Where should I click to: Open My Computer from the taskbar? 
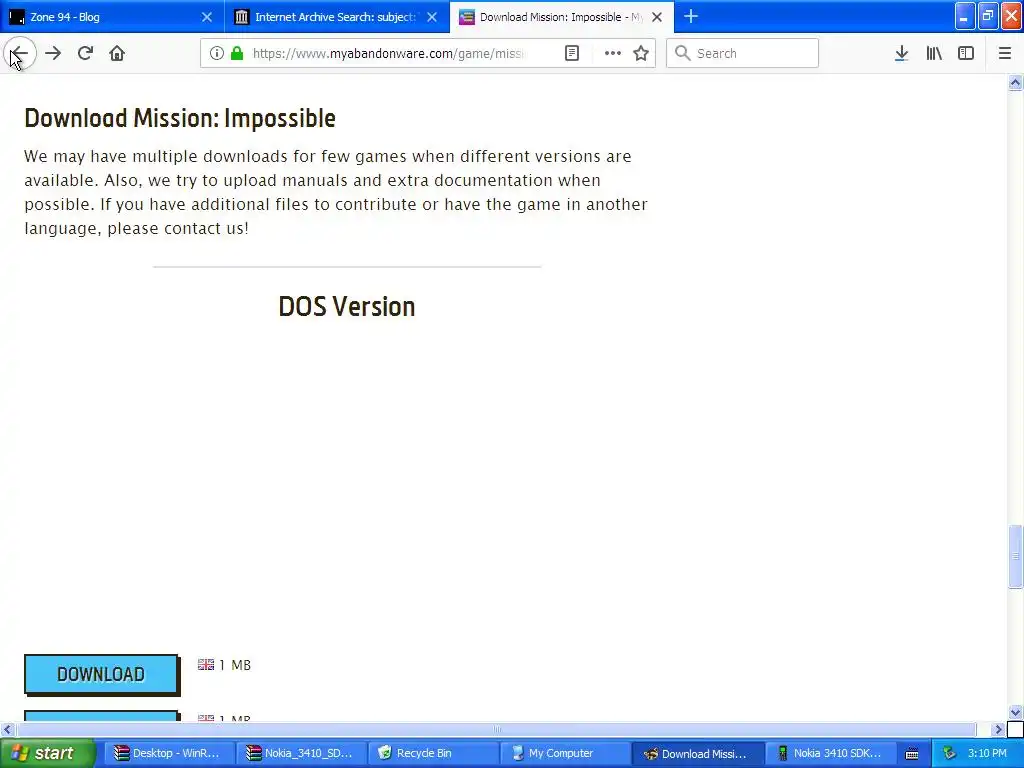[x=564, y=753]
